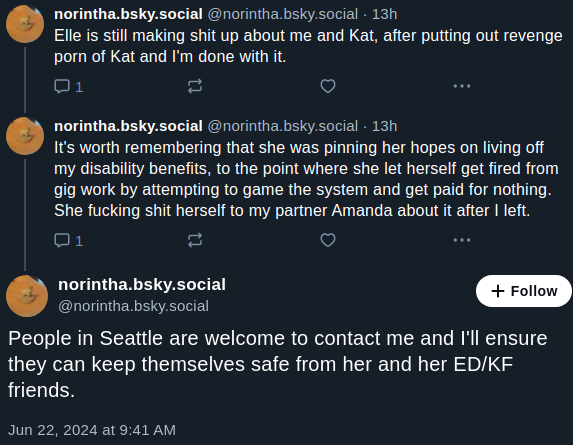
Task: Open more options menu on the first post
Action: pyautogui.click(x=462, y=86)
